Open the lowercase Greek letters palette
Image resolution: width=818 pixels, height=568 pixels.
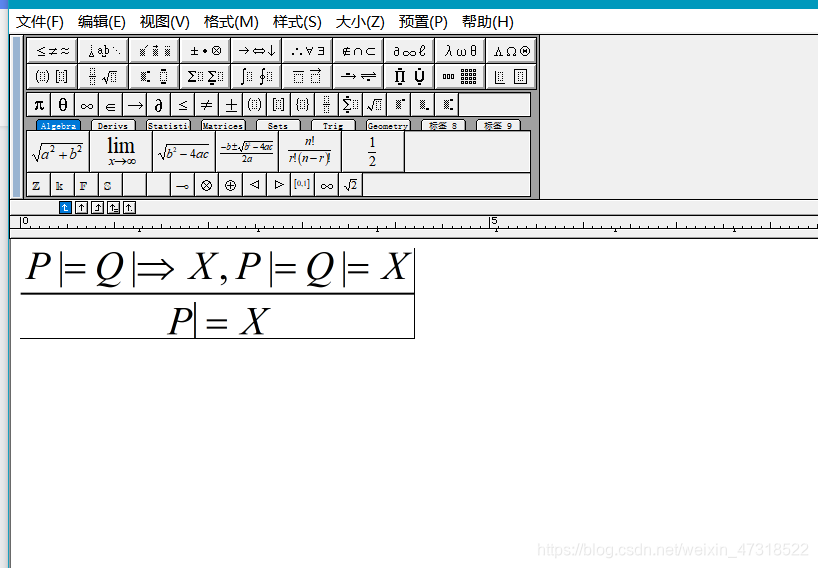coord(461,51)
